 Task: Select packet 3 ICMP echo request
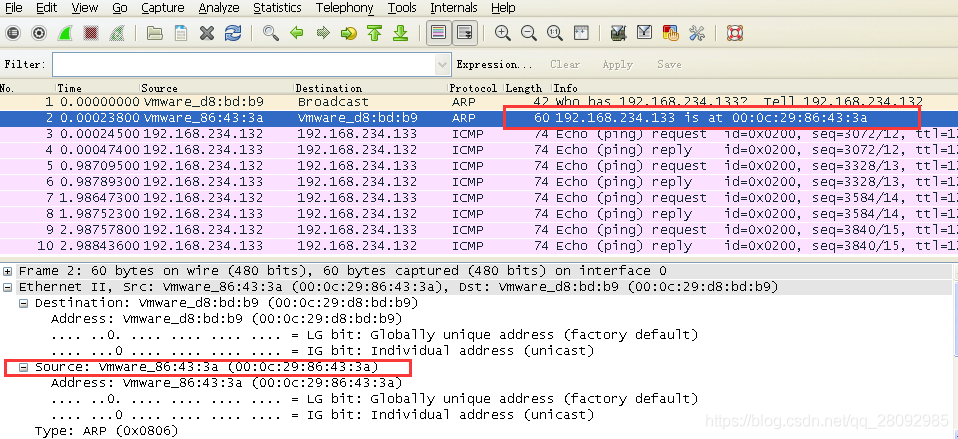pyautogui.click(x=479, y=134)
